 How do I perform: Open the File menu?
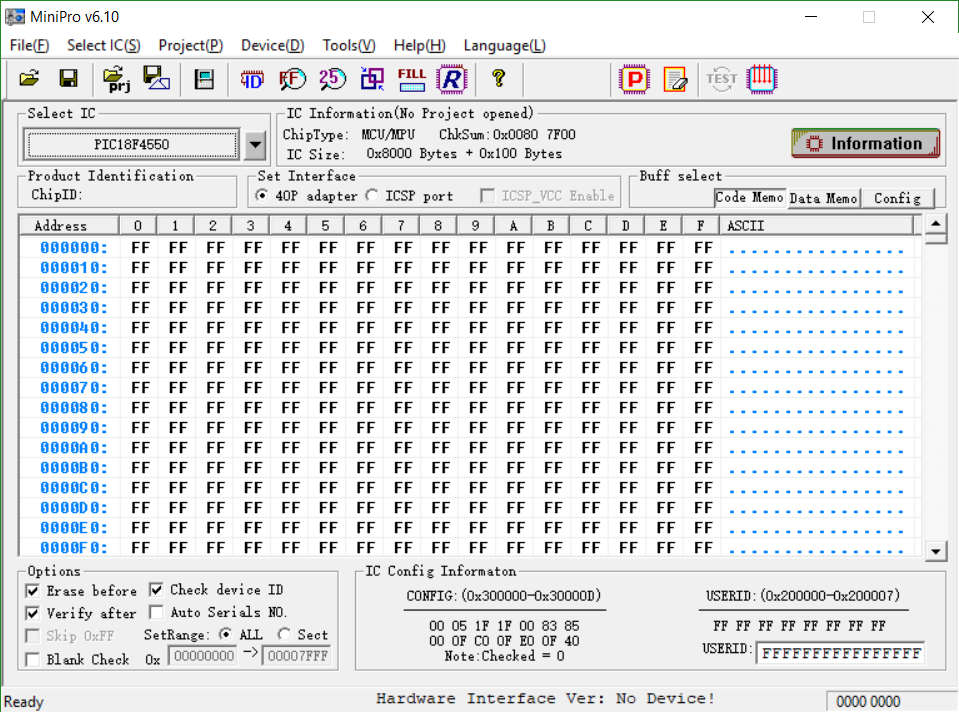click(29, 46)
